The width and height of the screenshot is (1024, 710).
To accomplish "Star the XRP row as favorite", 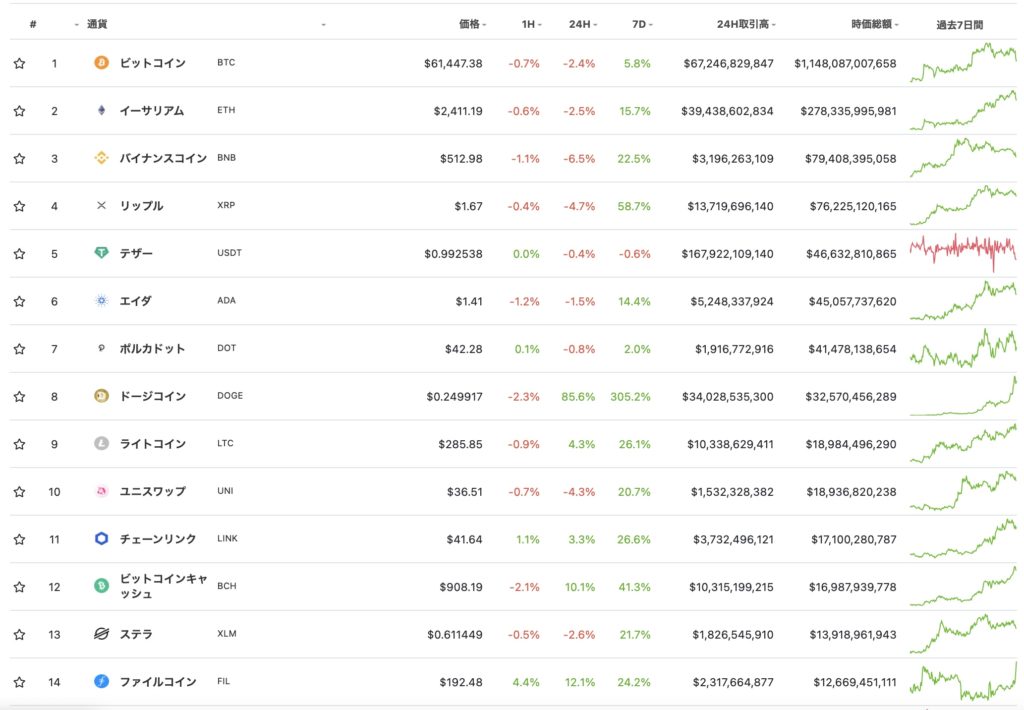I will click(x=20, y=206).
